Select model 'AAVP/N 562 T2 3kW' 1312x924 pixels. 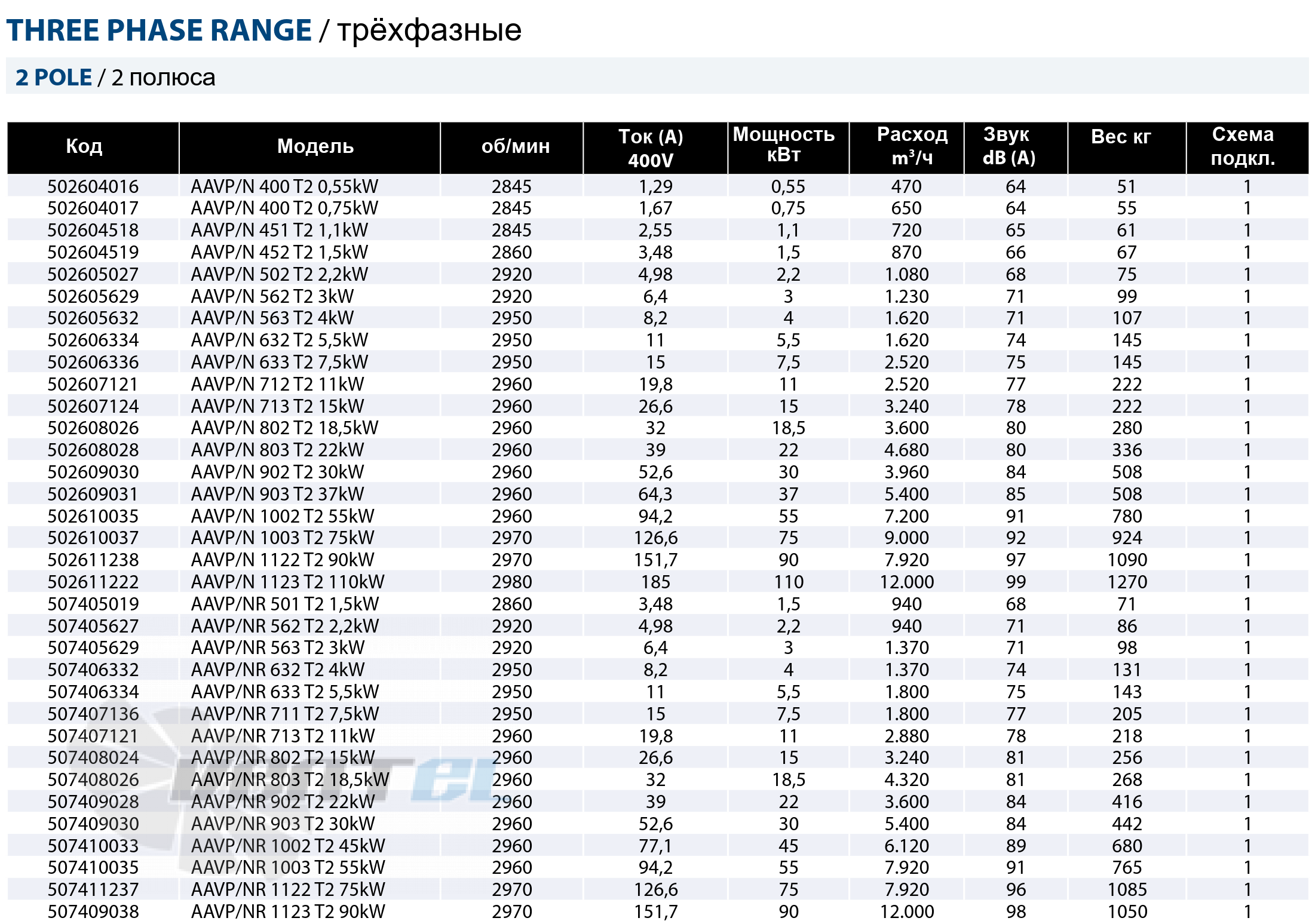pyautogui.click(x=272, y=296)
